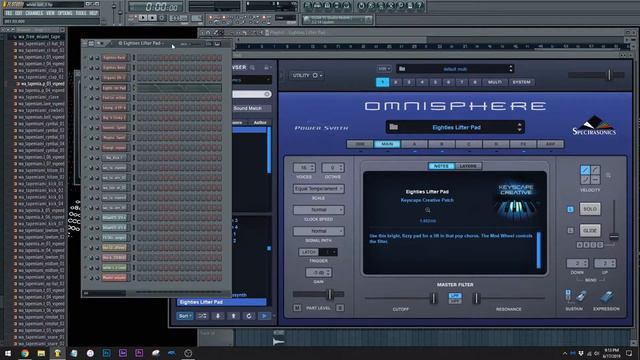Toggle the LATCH trigger button
Screen dimensions: 640x360
(x=309, y=252)
